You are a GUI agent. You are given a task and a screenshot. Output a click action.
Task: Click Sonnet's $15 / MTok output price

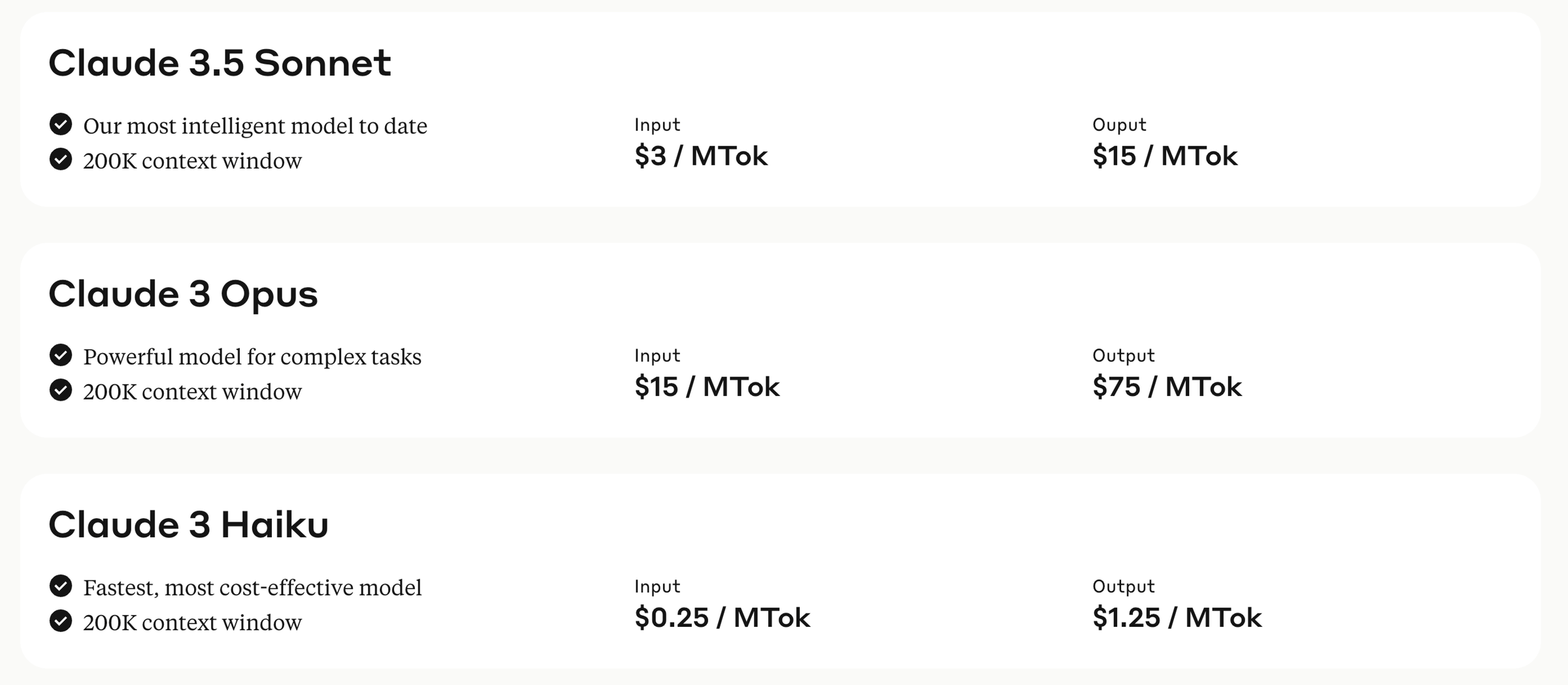1165,156
